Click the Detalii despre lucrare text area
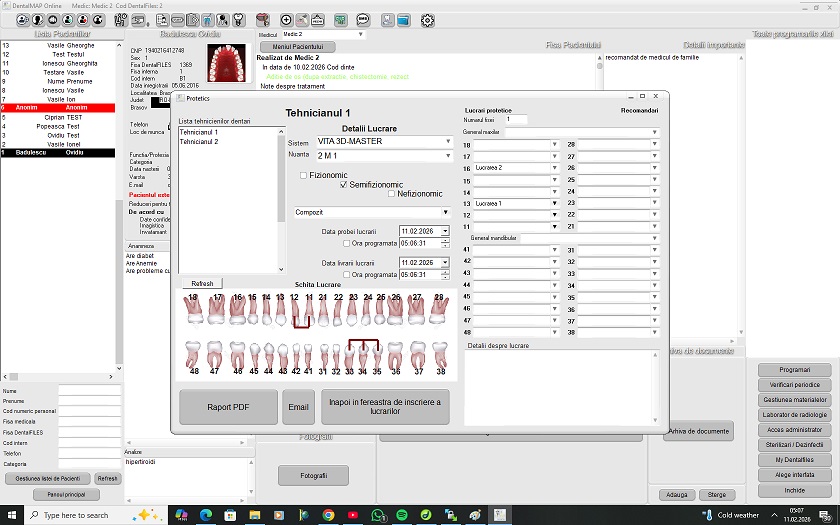 point(560,390)
